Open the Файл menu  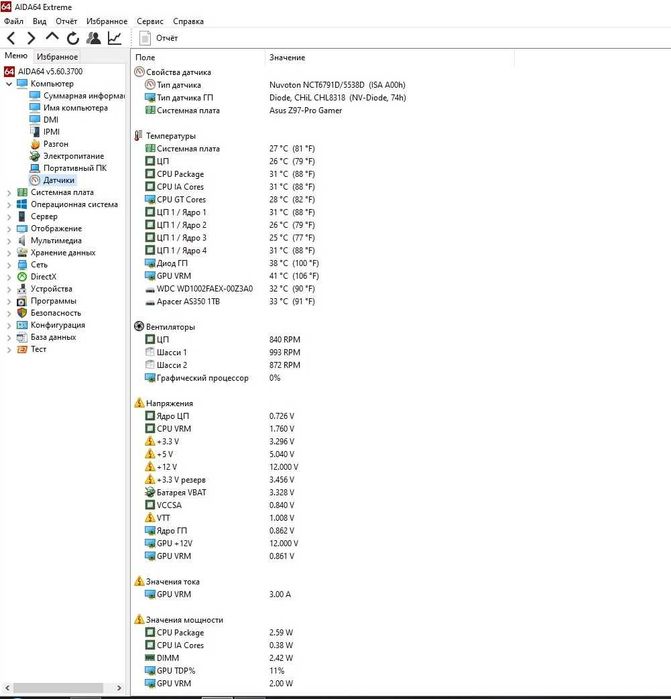[13, 21]
